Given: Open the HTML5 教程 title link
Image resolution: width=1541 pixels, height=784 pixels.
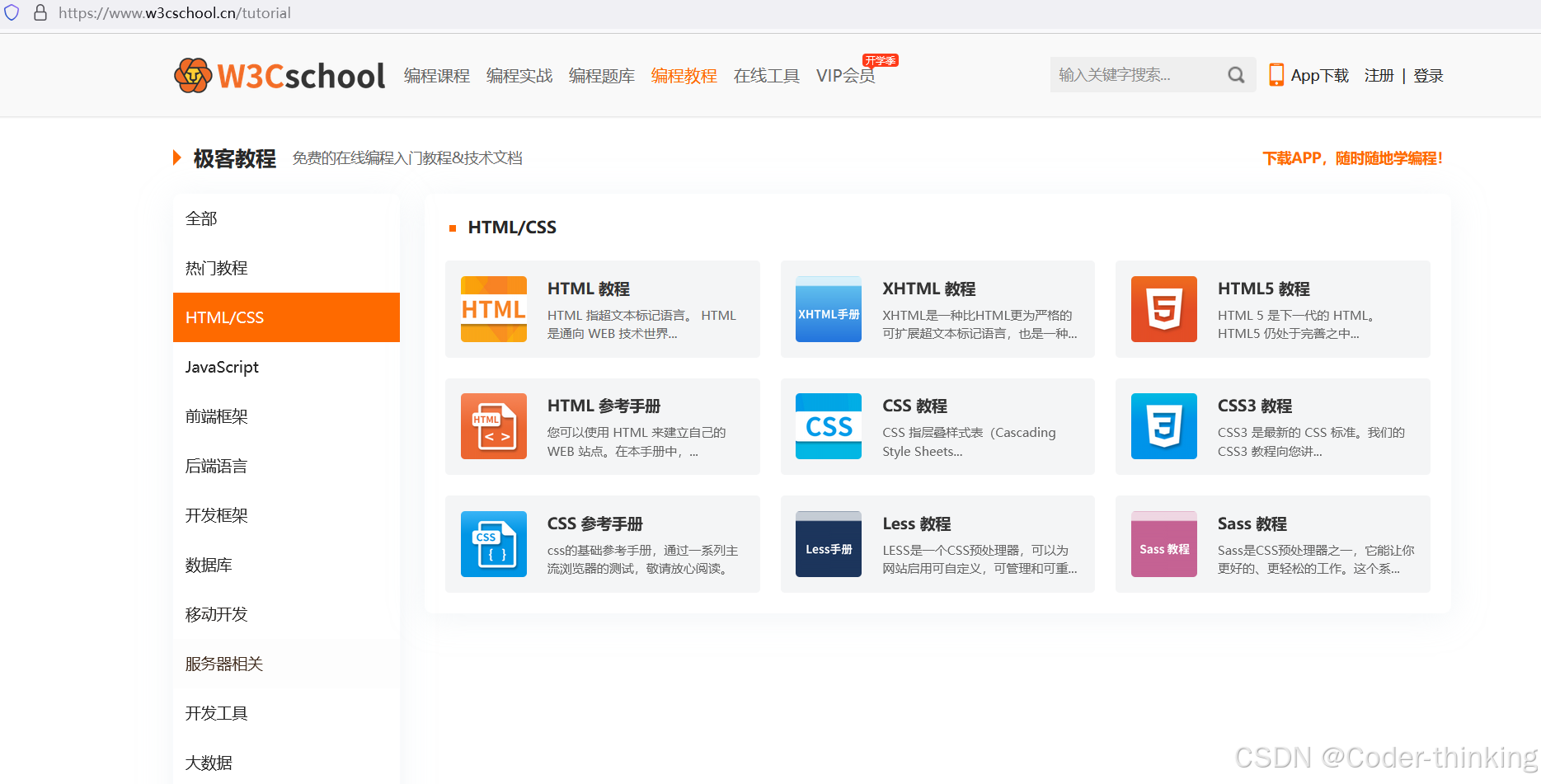Looking at the screenshot, I should pyautogui.click(x=1263, y=289).
